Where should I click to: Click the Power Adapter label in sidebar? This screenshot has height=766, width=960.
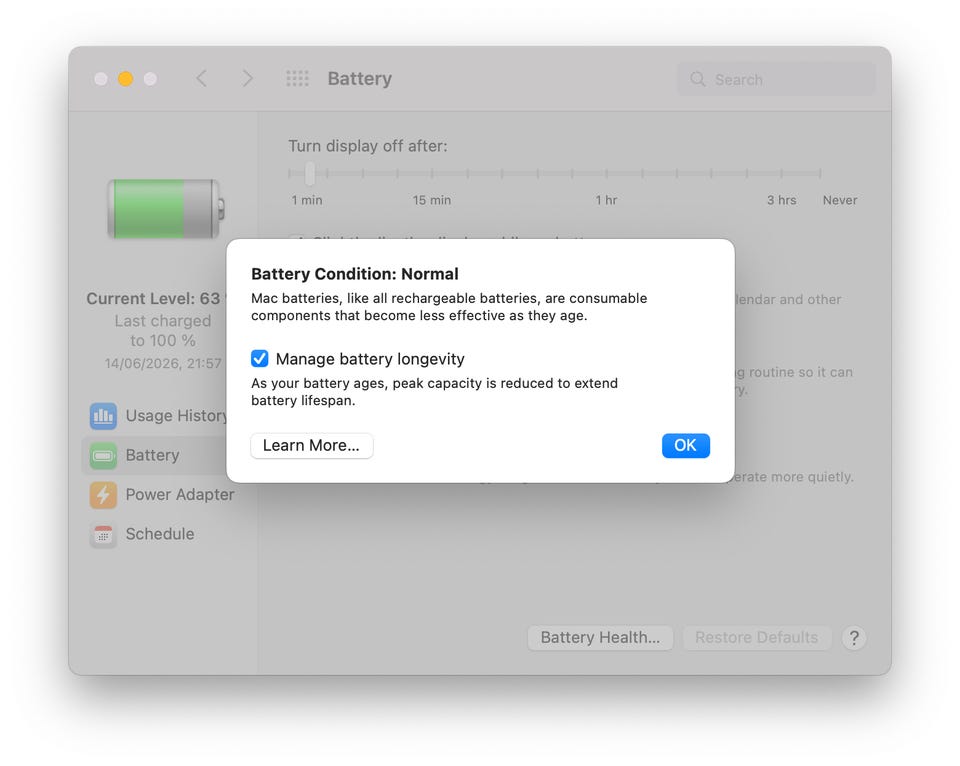(x=180, y=494)
